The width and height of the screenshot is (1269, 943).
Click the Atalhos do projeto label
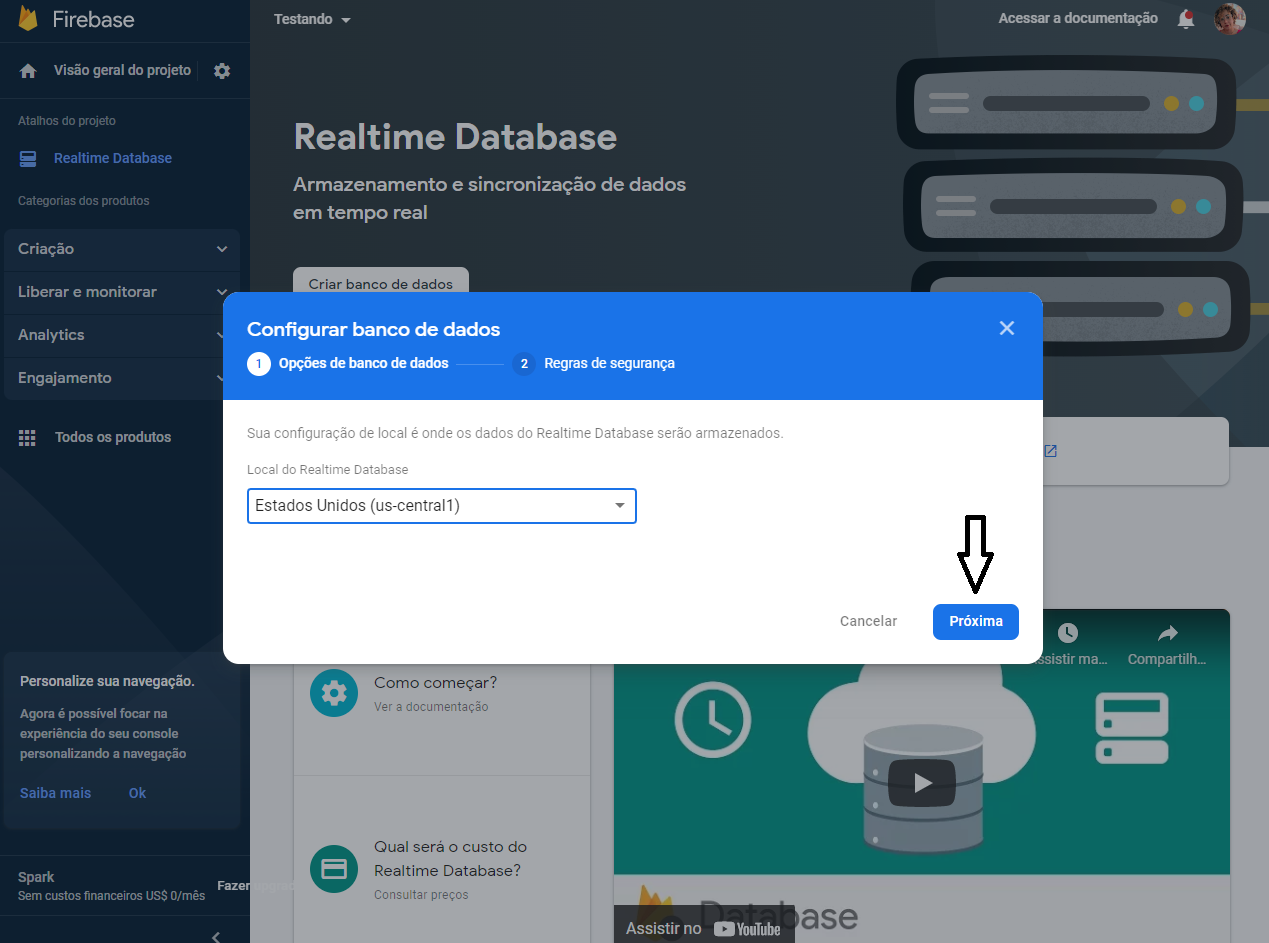pyautogui.click(x=67, y=121)
